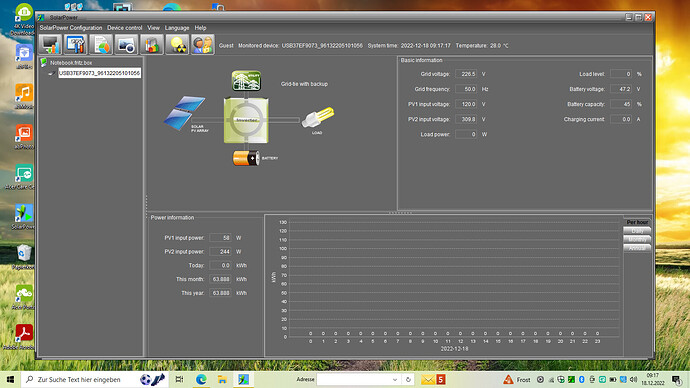
Task: Click the taskbar clock showing 09:17
Action: point(653,379)
